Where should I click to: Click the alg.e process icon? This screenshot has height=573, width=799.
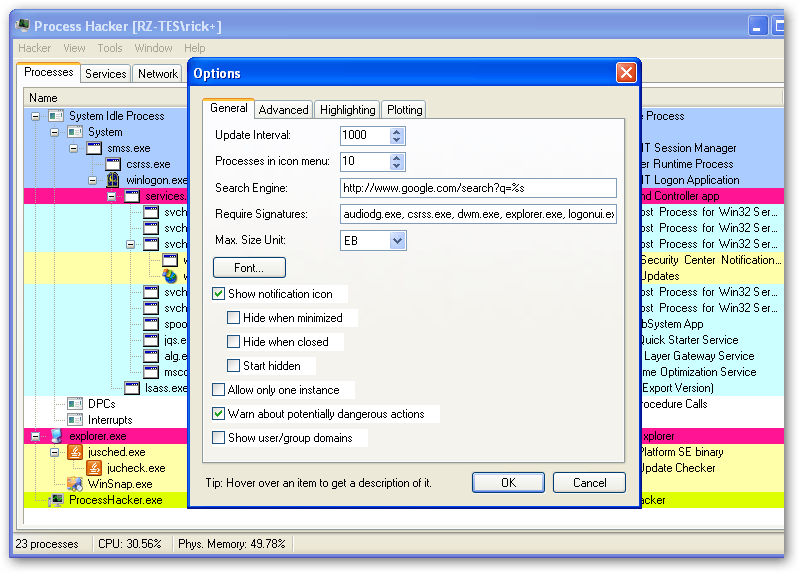pyautogui.click(x=151, y=356)
